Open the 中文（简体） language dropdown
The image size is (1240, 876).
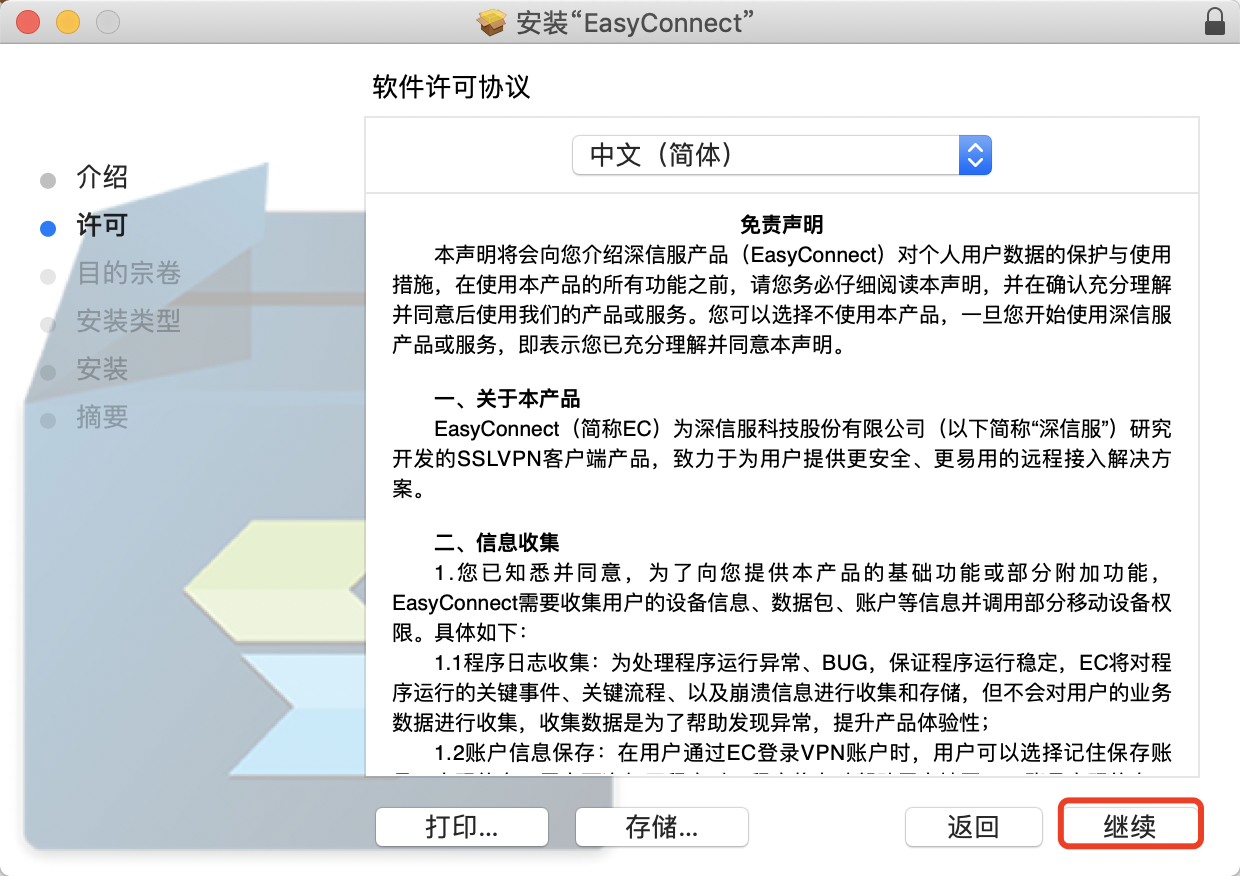[782, 155]
